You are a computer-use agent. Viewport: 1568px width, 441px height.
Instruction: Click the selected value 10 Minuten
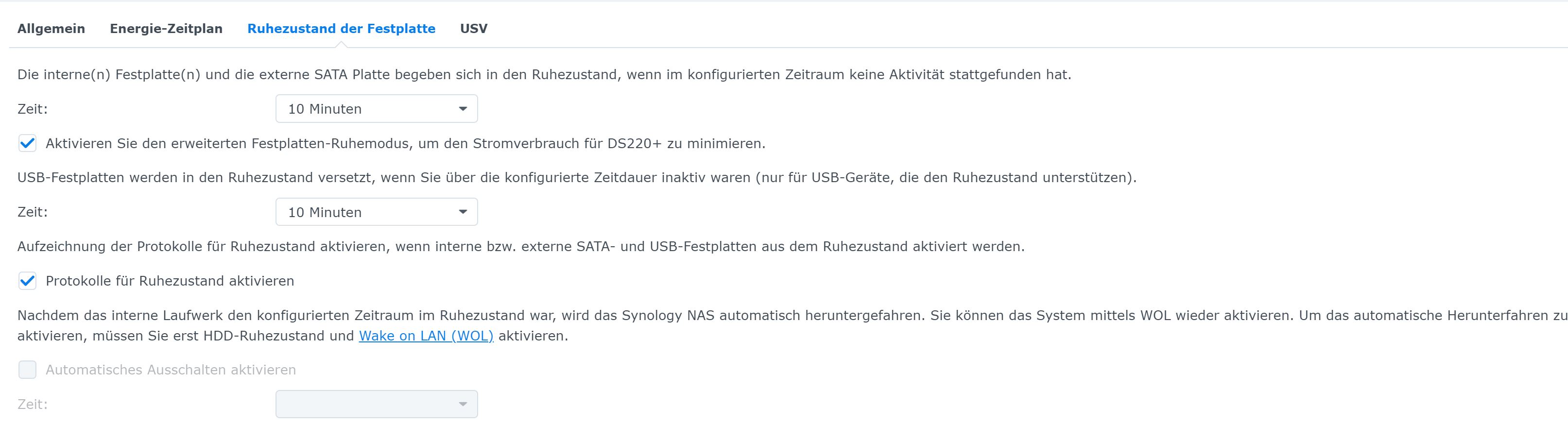[x=326, y=108]
